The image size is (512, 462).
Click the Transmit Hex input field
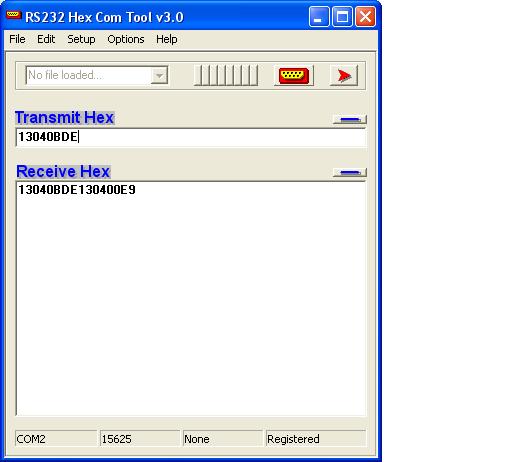pyautogui.click(x=191, y=137)
